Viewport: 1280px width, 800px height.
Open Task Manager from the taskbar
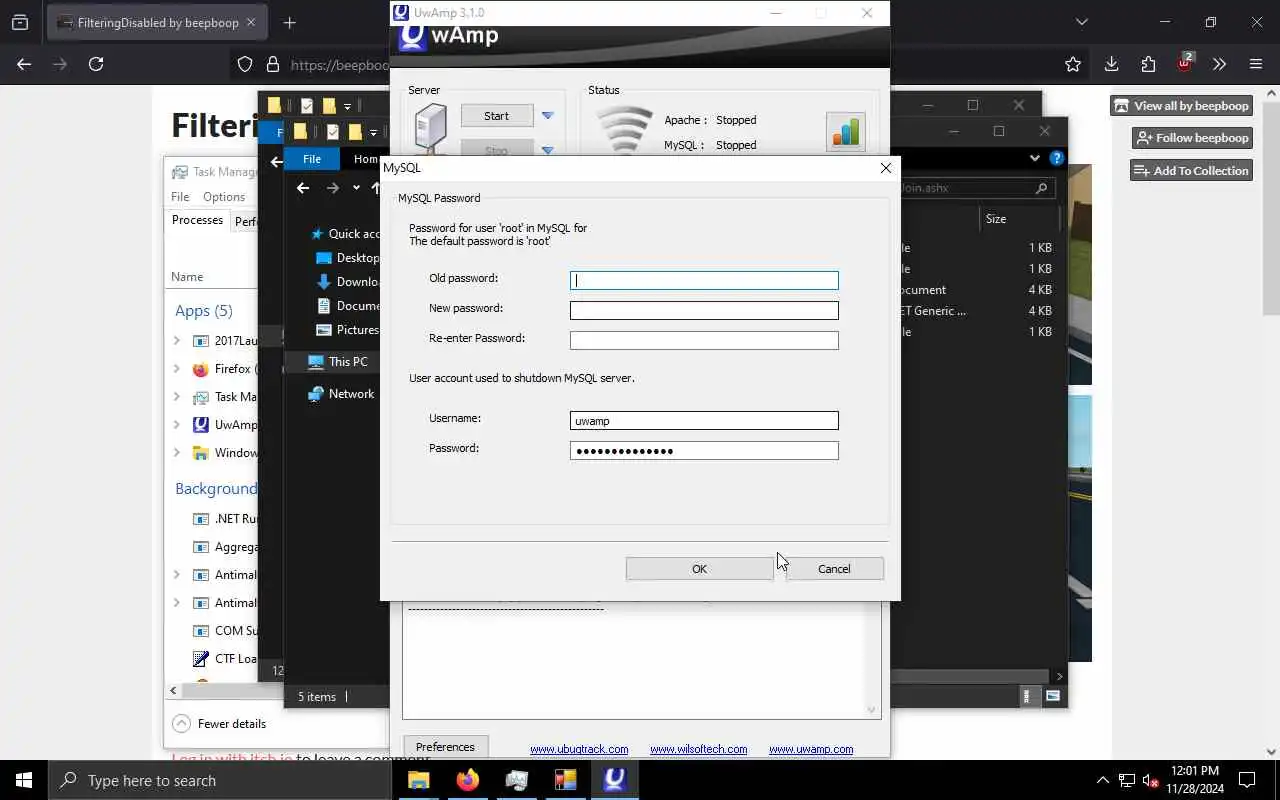point(516,780)
